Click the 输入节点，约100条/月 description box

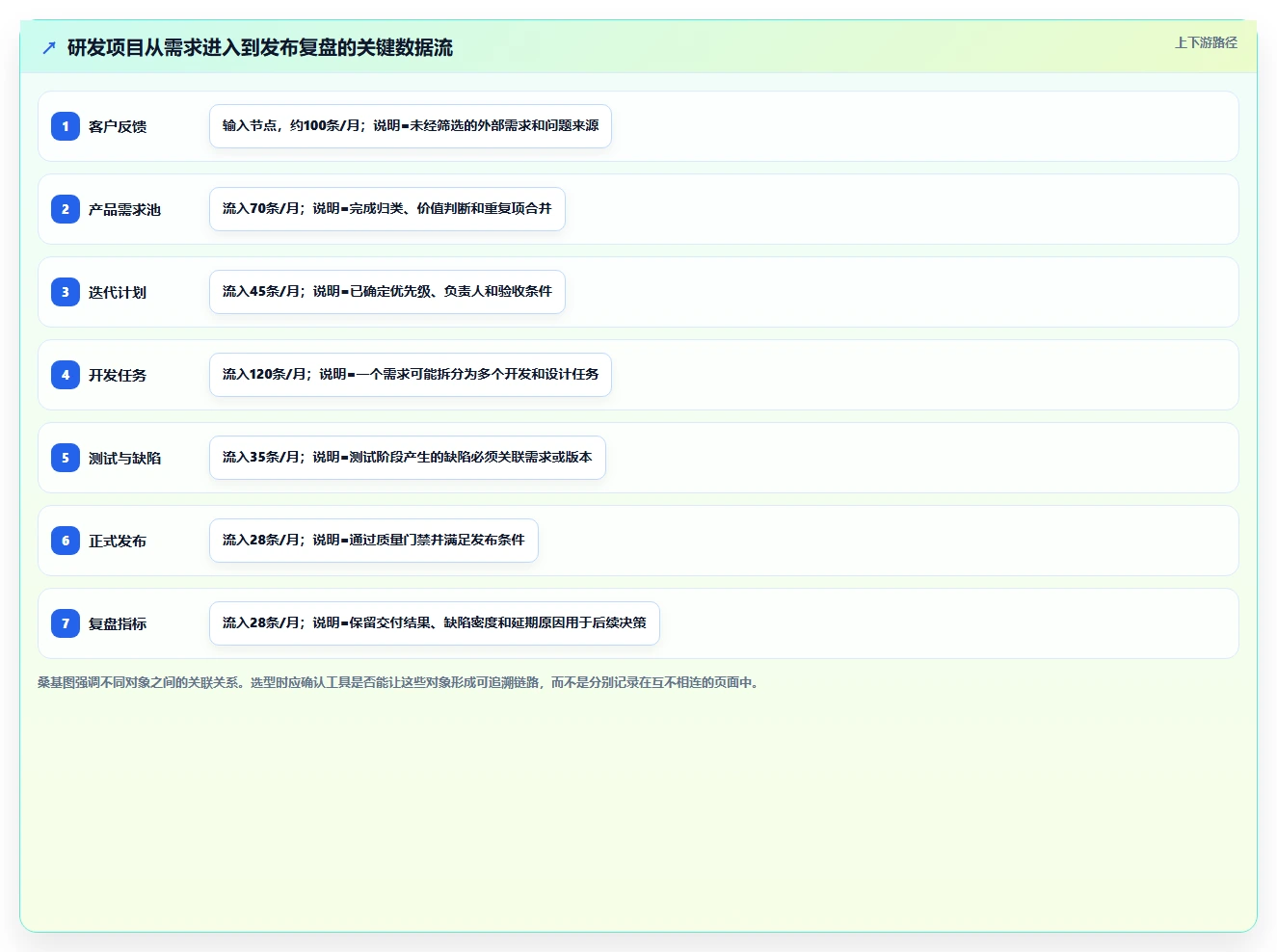[x=411, y=126]
